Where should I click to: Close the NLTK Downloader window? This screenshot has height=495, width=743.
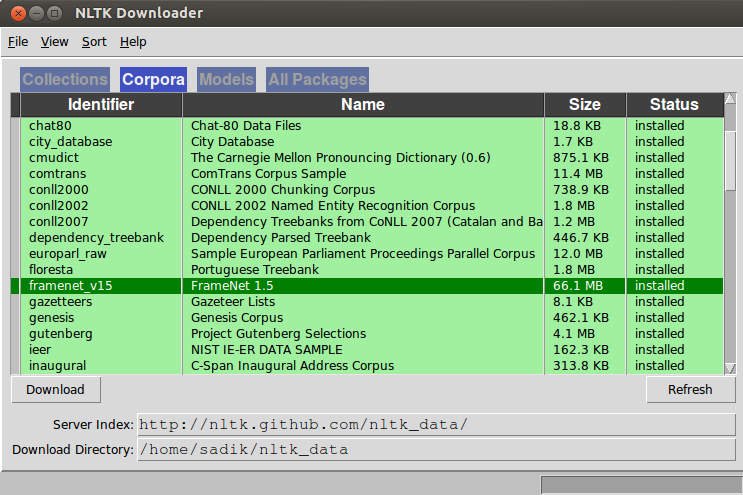point(18,13)
